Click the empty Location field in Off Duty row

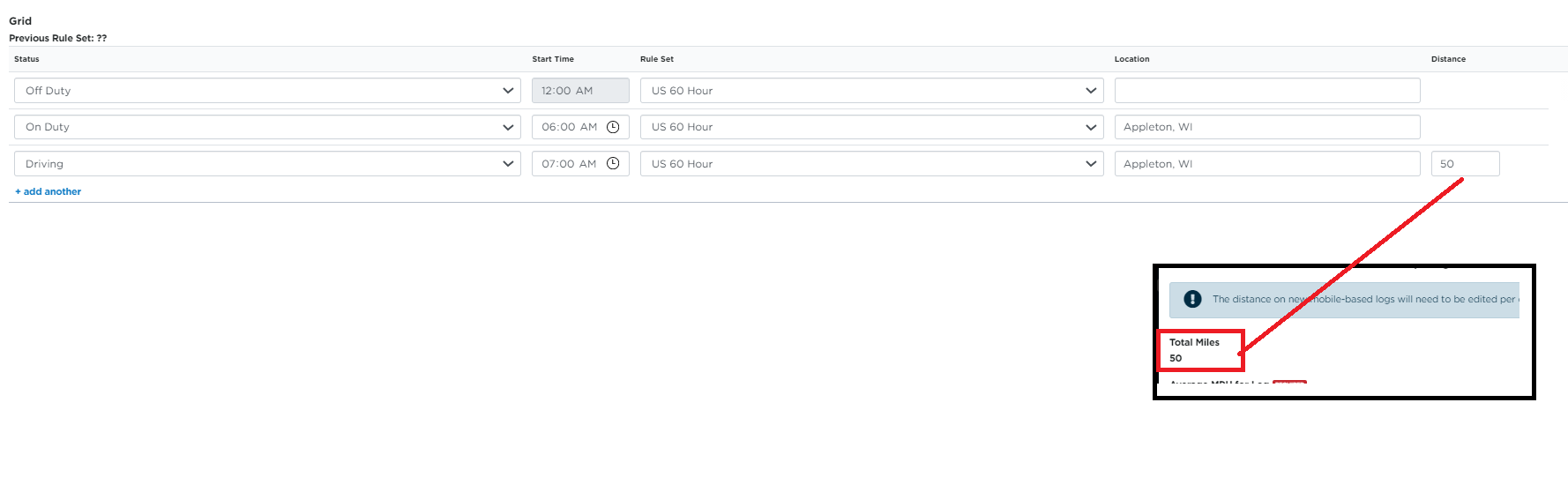(1267, 91)
